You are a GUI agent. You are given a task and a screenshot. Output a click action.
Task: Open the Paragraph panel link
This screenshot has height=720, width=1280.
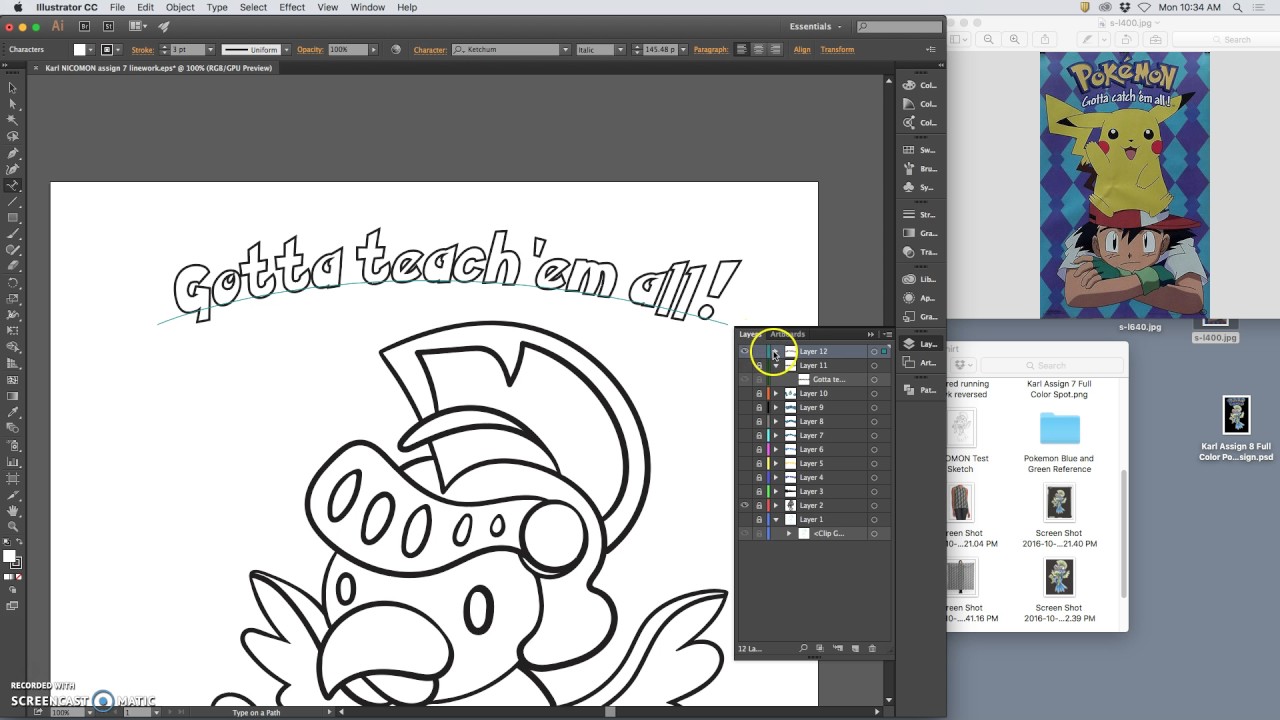click(711, 50)
